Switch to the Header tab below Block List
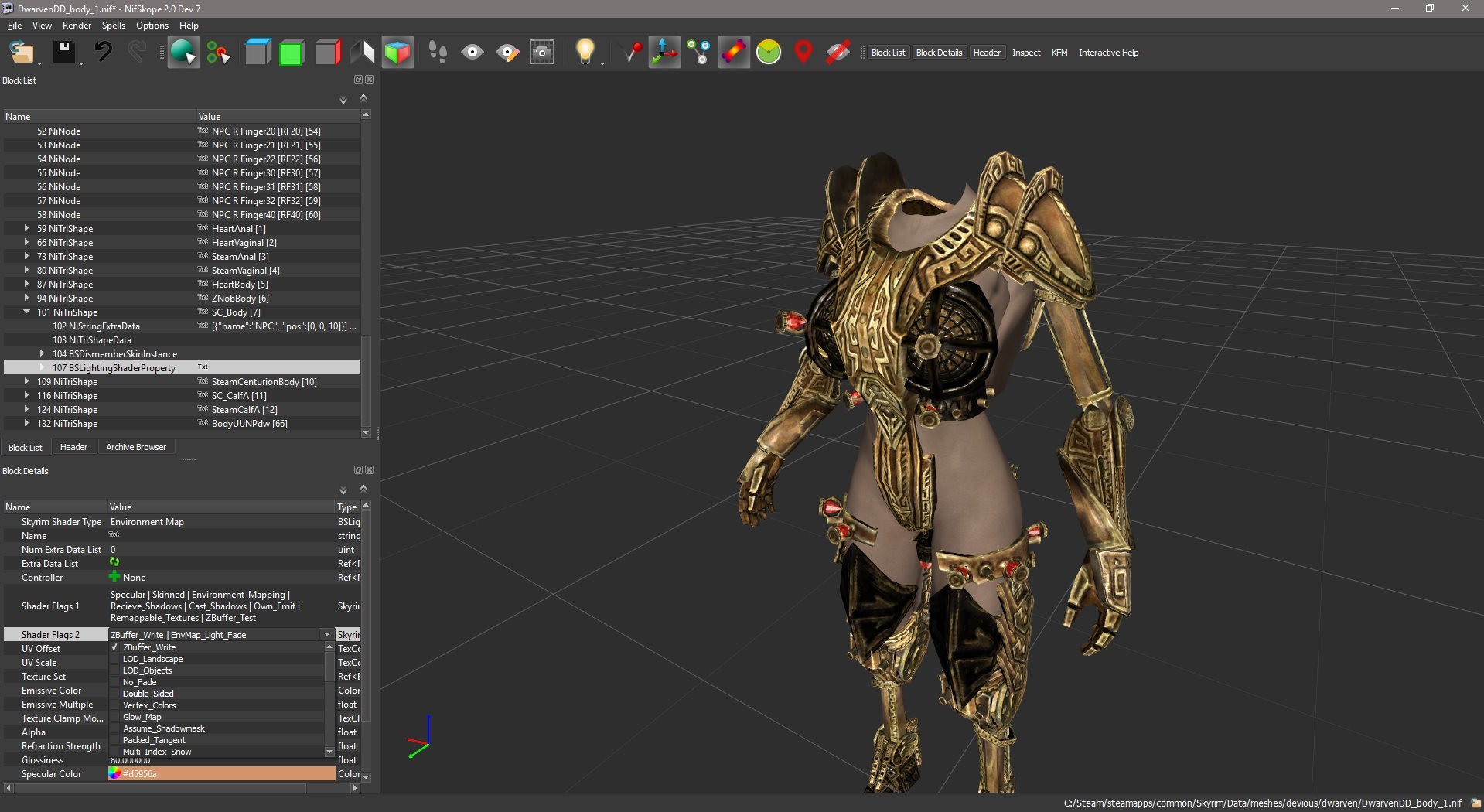 pyautogui.click(x=73, y=447)
